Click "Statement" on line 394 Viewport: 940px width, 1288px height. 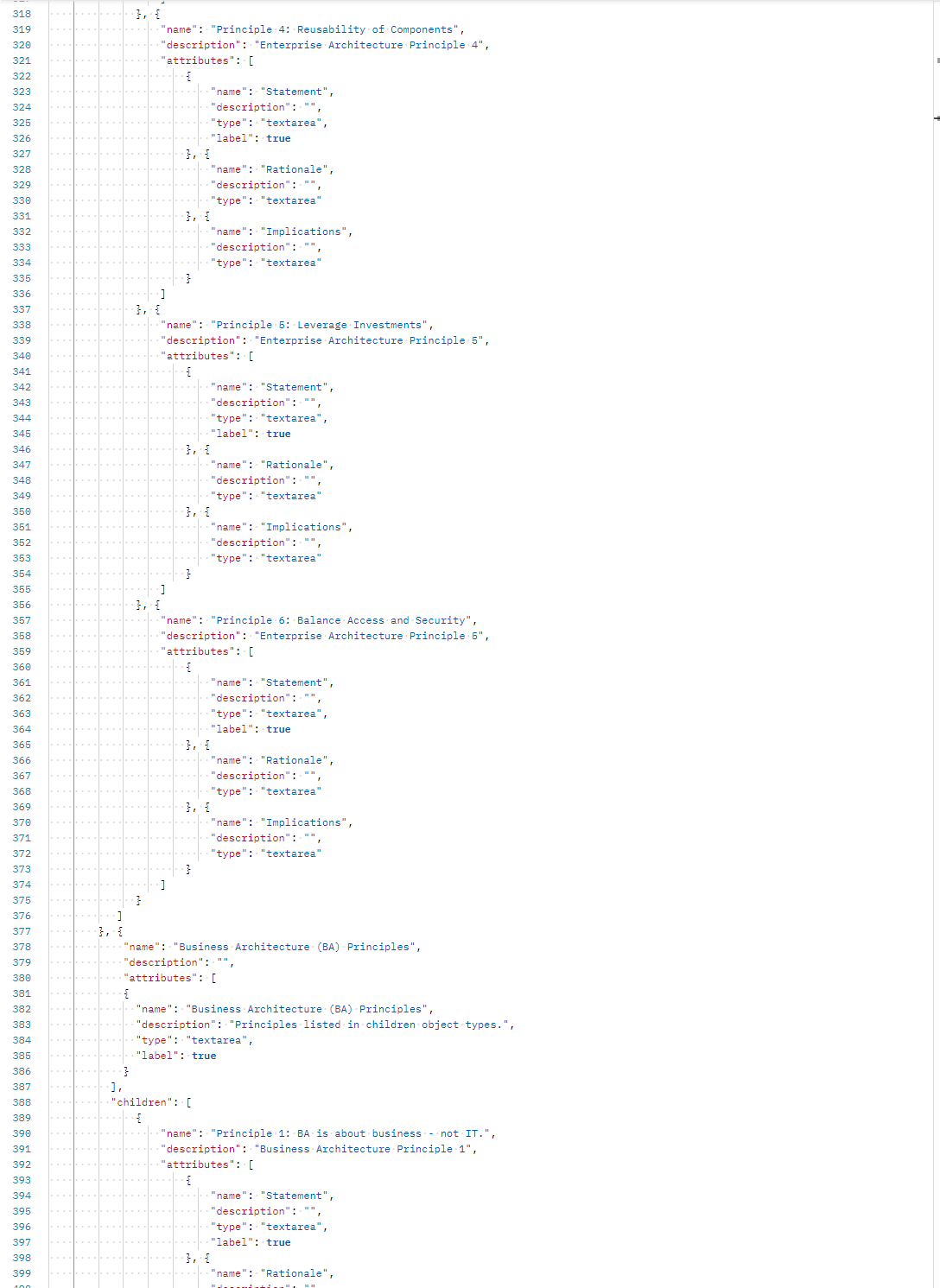click(x=295, y=1196)
